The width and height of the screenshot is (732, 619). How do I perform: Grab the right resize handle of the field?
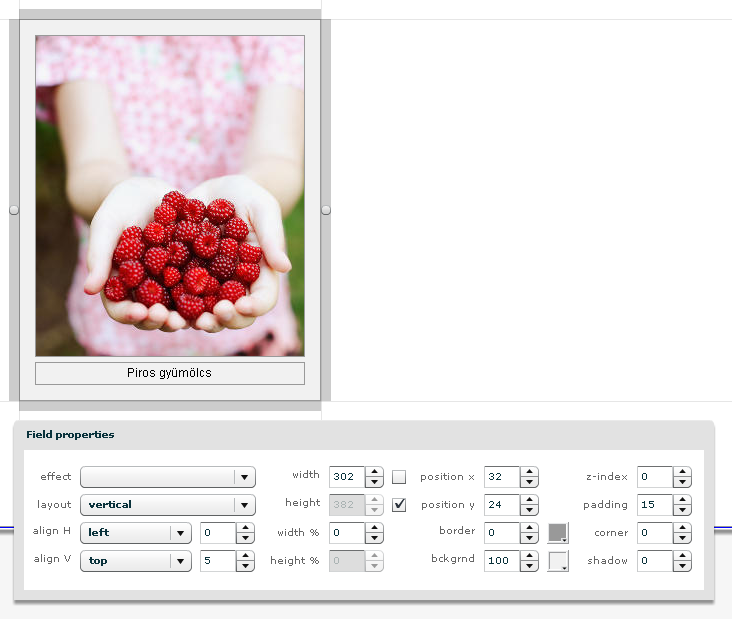[x=326, y=209]
